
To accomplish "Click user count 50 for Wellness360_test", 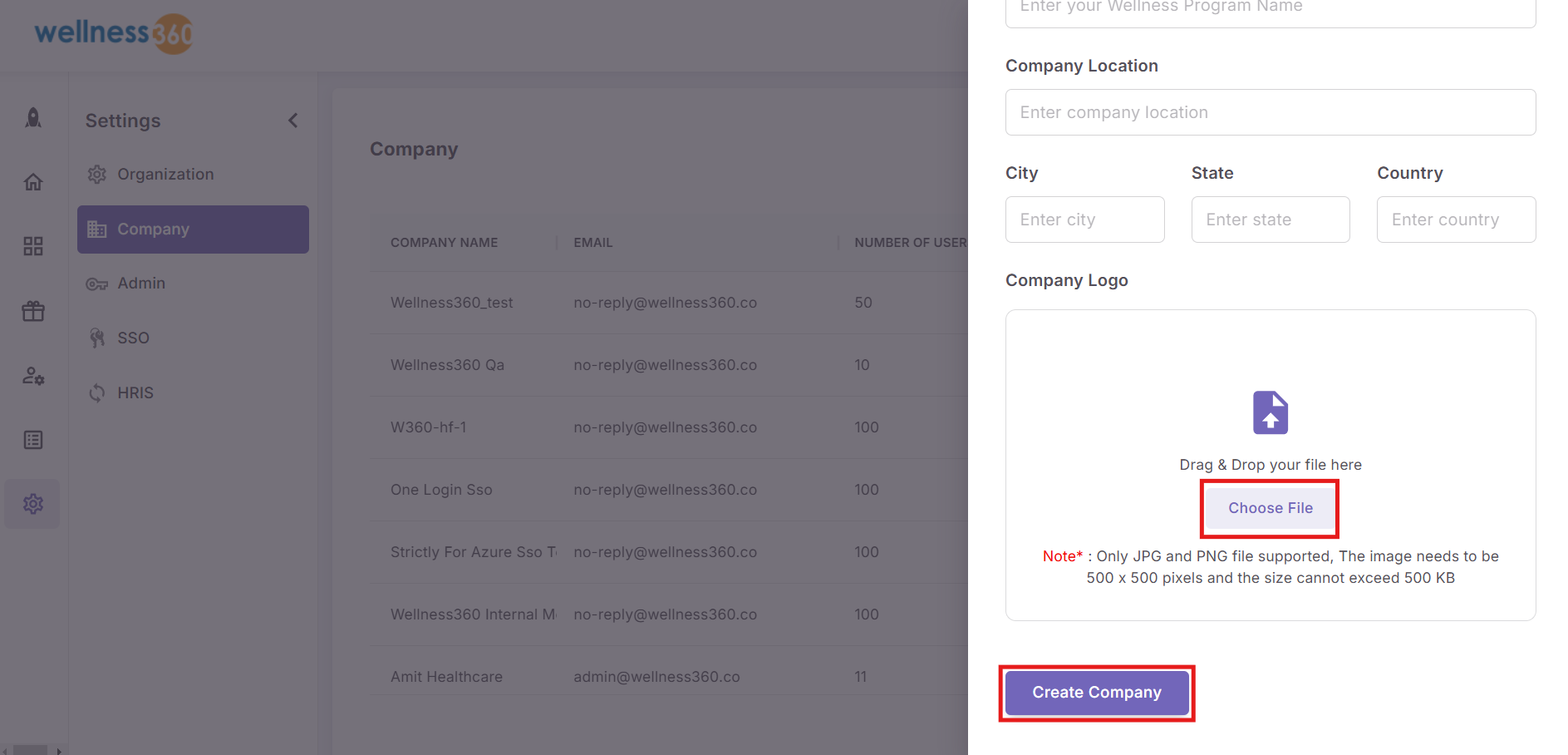I will 863,303.
